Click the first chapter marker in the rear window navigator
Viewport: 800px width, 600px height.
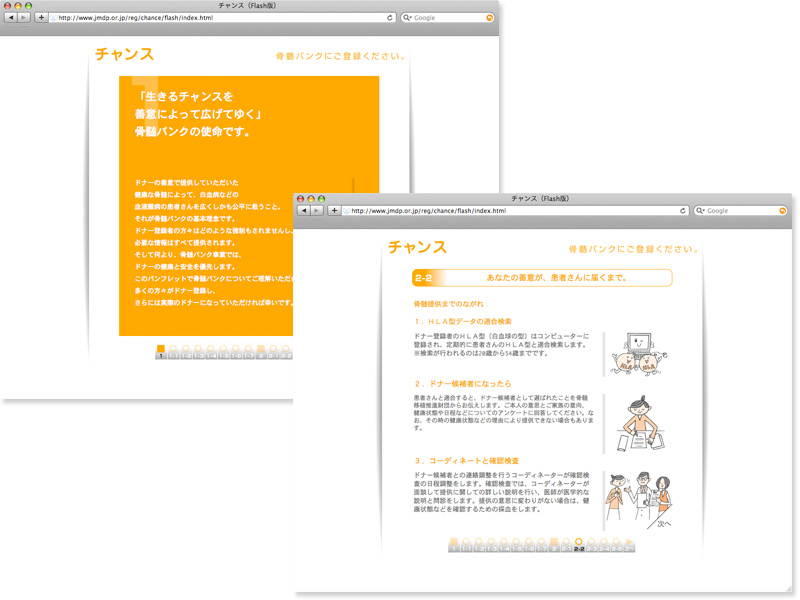click(160, 350)
